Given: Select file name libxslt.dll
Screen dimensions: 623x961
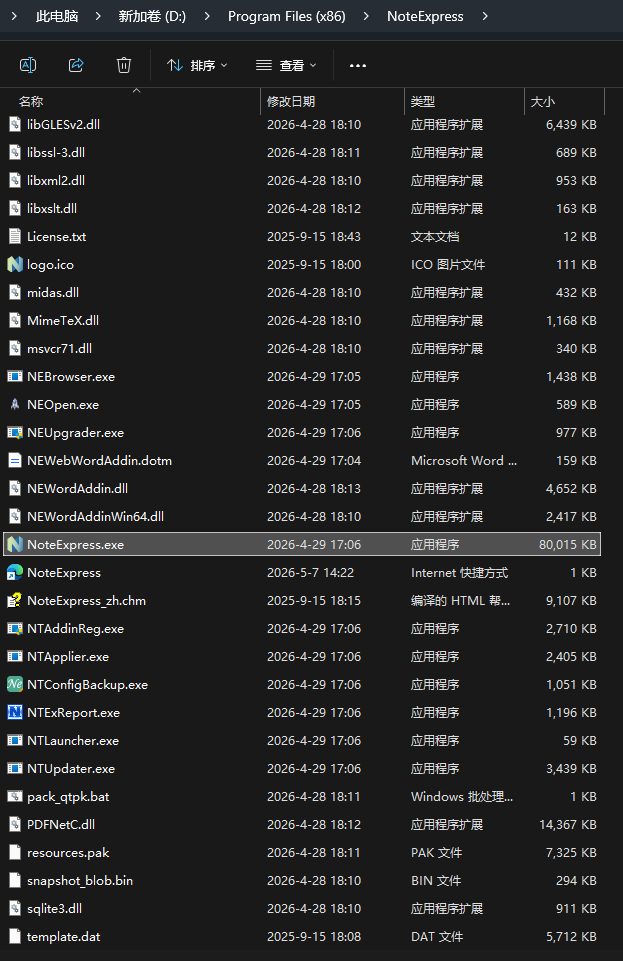Looking at the screenshot, I should pos(52,208).
